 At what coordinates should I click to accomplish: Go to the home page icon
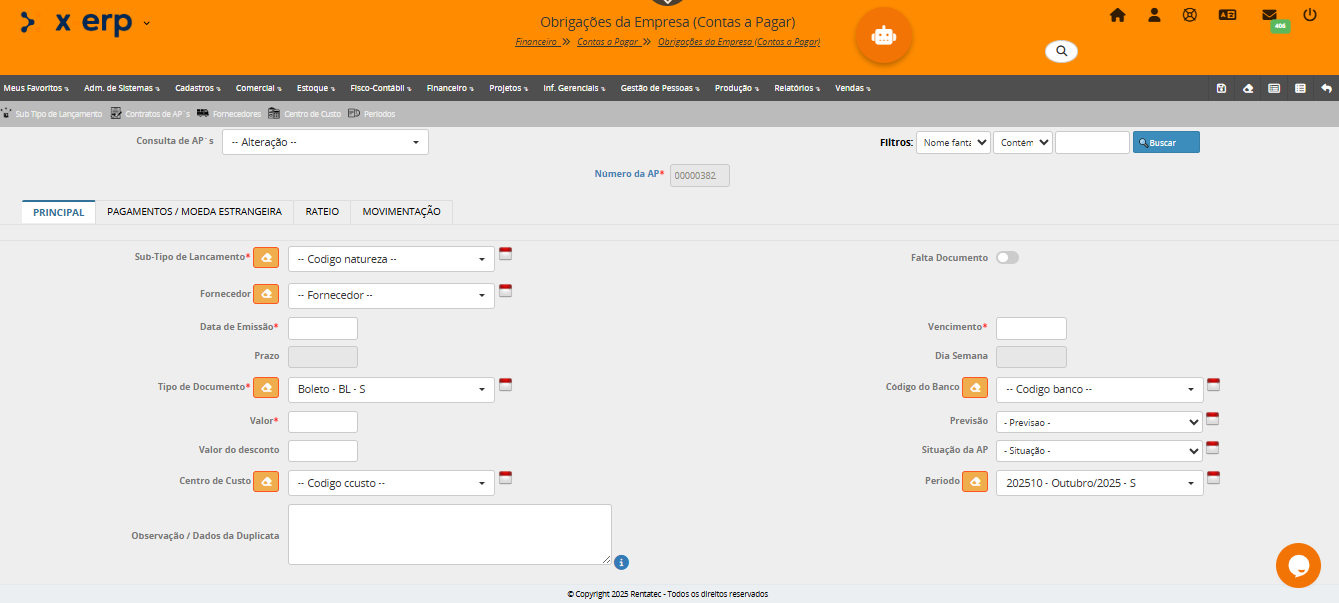tap(1117, 15)
